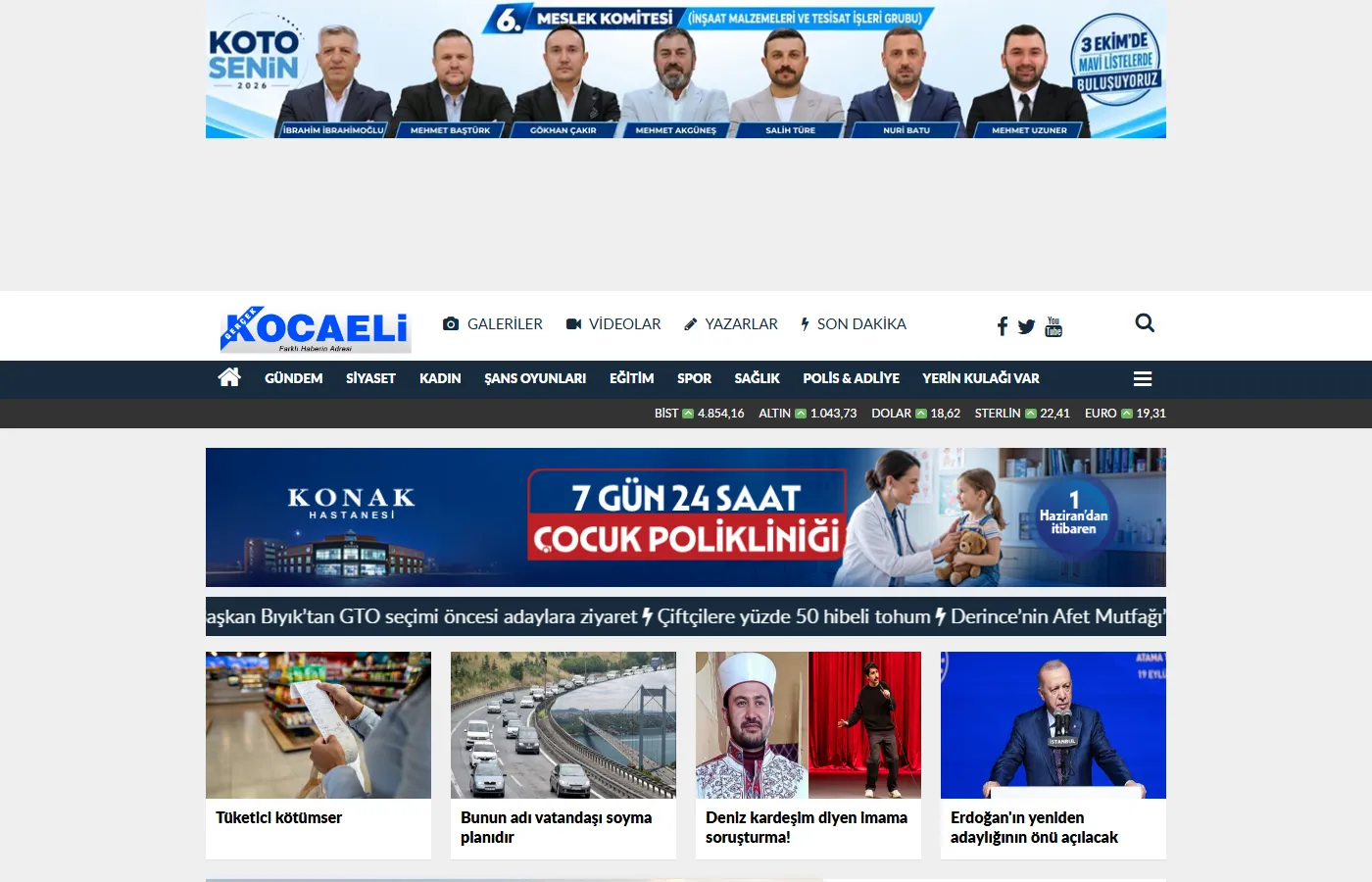Open the hamburger menu icon
This screenshot has width=1372, height=882.
(1143, 378)
